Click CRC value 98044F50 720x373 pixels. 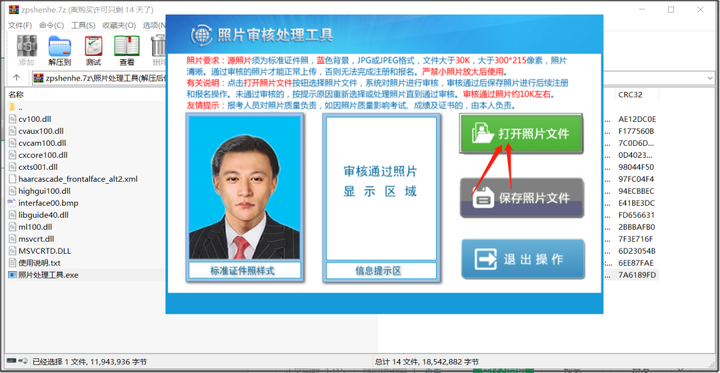636,167
